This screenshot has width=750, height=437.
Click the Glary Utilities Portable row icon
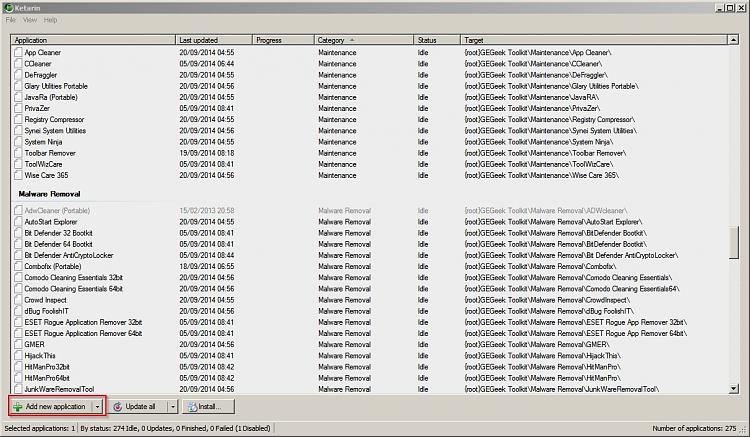pyautogui.click(x=18, y=86)
